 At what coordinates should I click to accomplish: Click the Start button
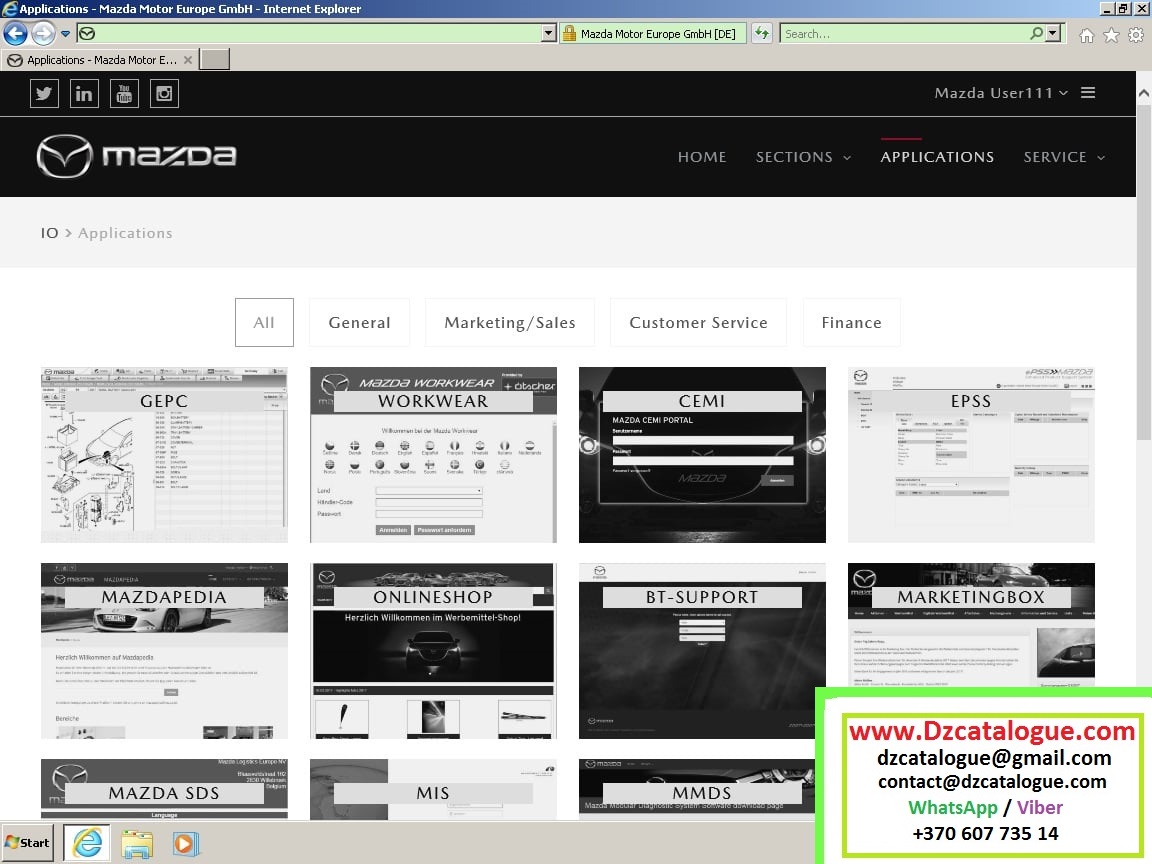[x=27, y=843]
